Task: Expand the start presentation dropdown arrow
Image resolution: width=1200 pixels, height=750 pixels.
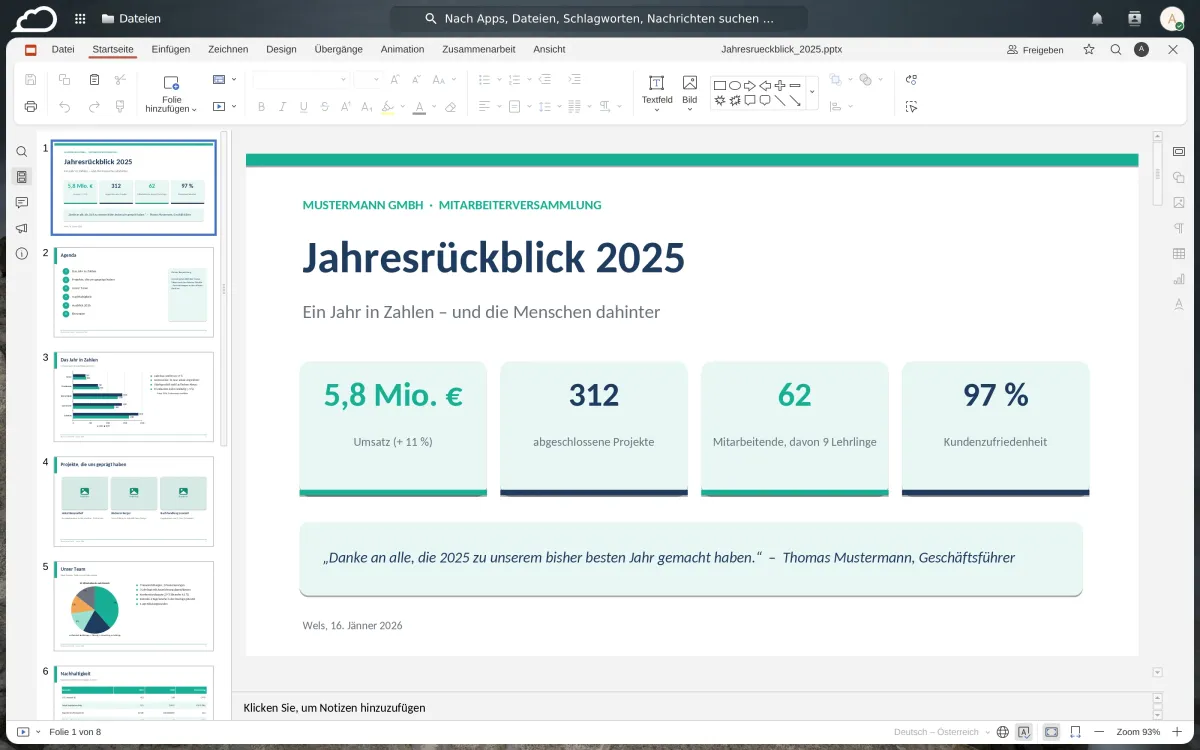Action: pos(234,106)
